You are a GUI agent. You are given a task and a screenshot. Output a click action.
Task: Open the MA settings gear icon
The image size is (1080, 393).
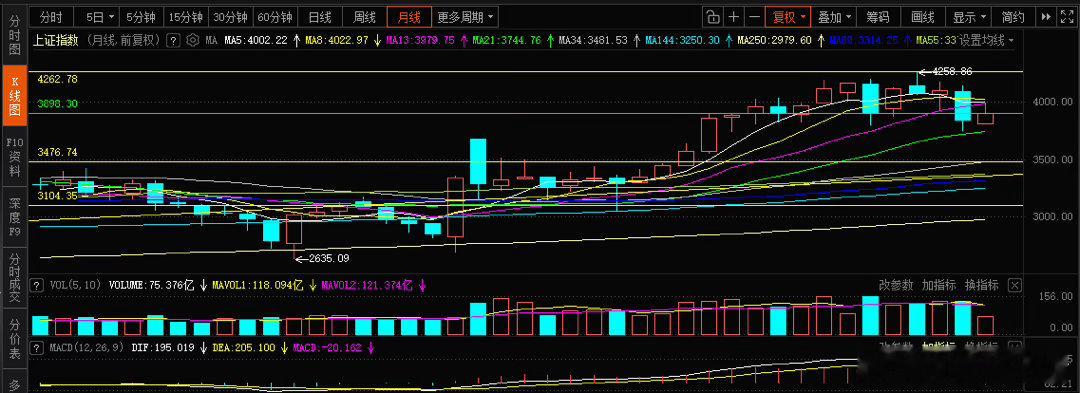click(193, 40)
